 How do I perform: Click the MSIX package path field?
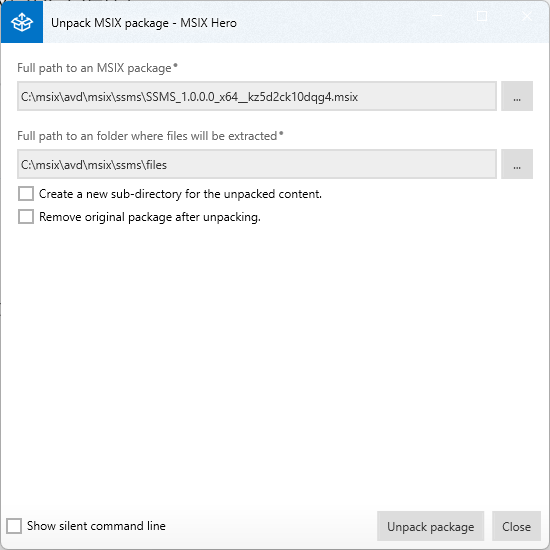point(257,96)
